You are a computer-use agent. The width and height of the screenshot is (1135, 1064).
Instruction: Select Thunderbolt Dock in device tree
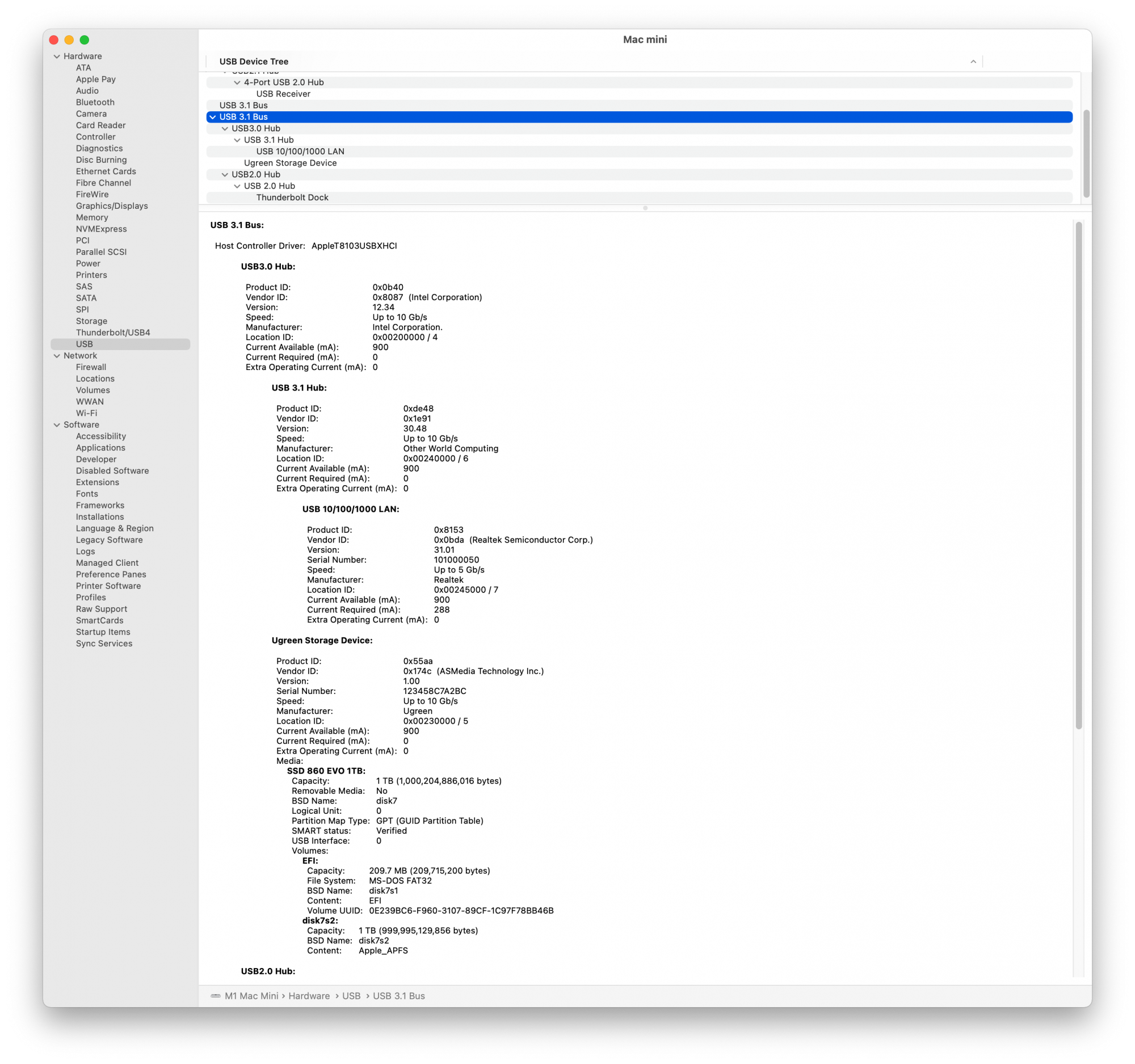tap(292, 197)
